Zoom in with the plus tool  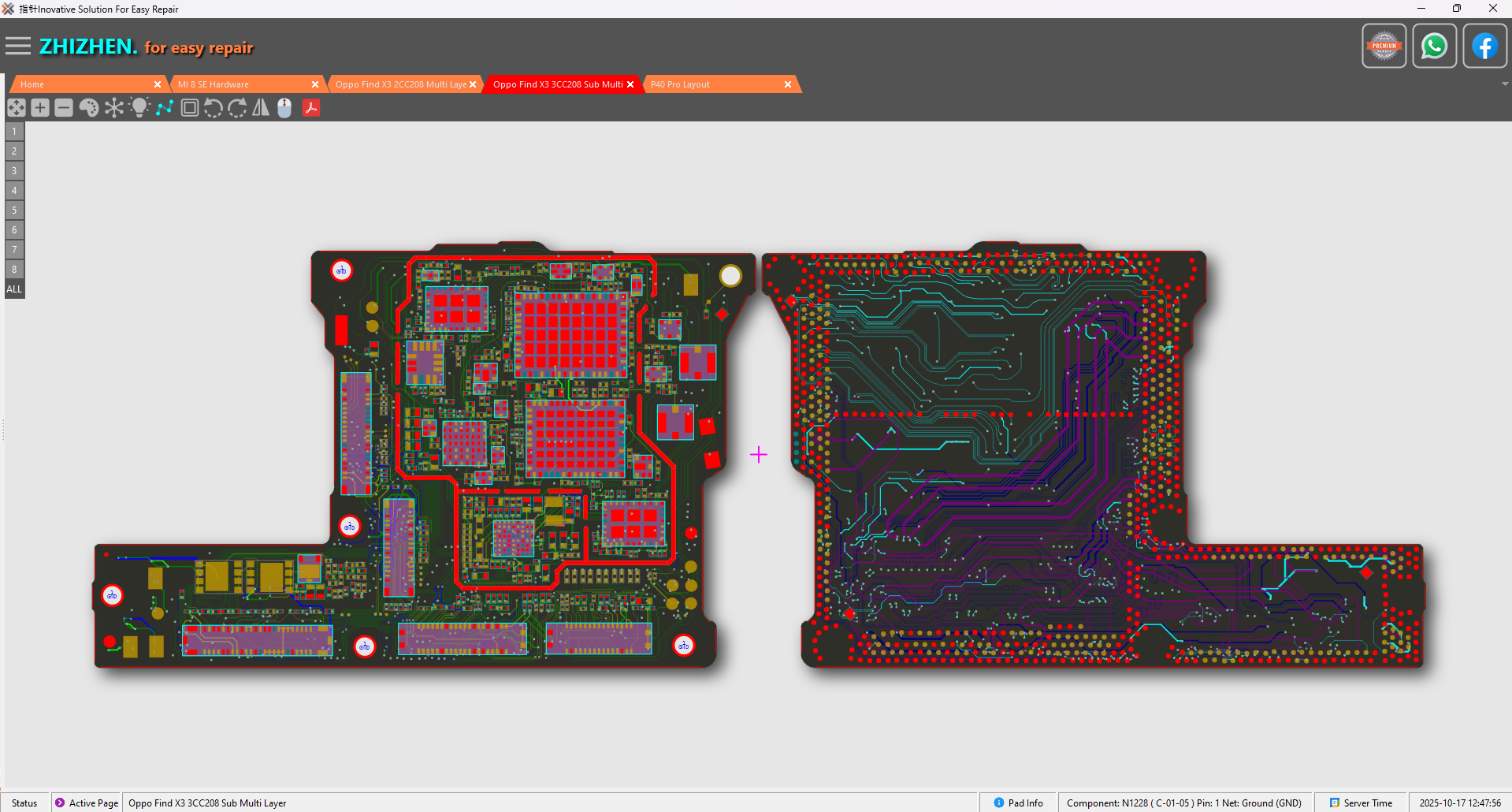click(40, 108)
